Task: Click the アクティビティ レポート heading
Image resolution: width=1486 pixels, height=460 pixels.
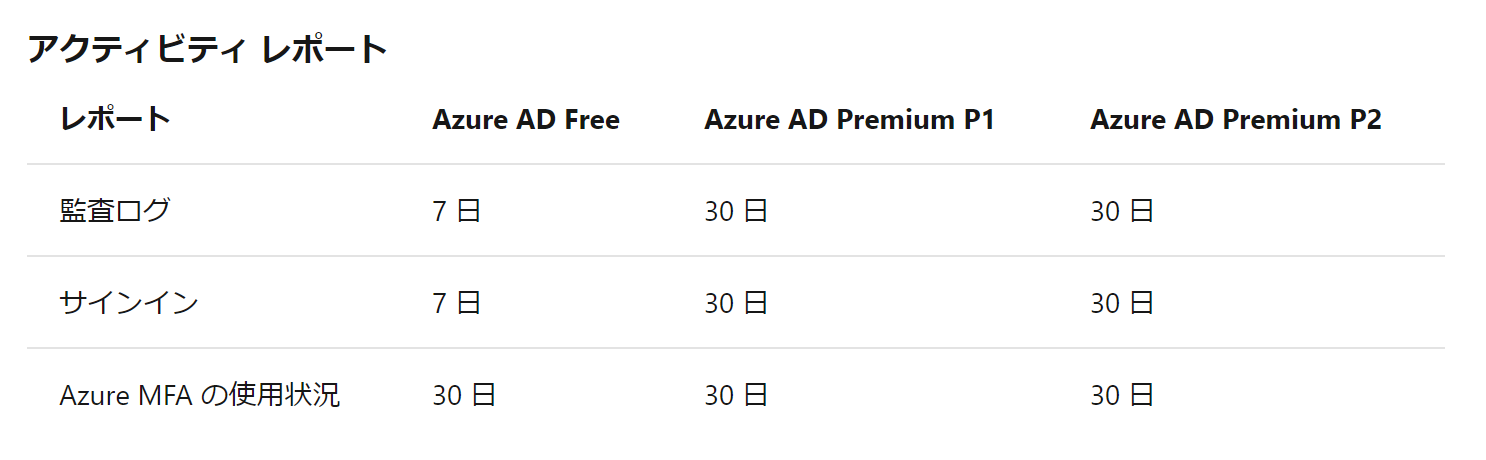Action: pyautogui.click(x=207, y=49)
